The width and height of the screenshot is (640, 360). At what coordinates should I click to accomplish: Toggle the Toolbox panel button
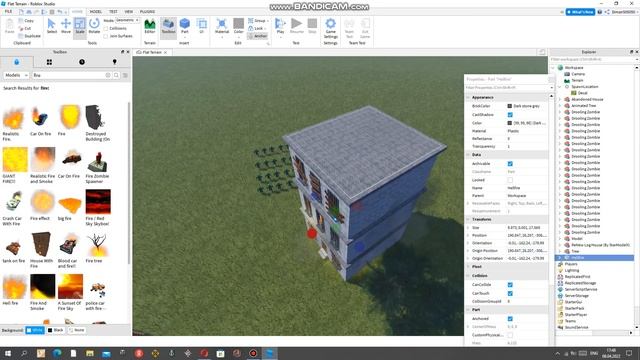168,27
